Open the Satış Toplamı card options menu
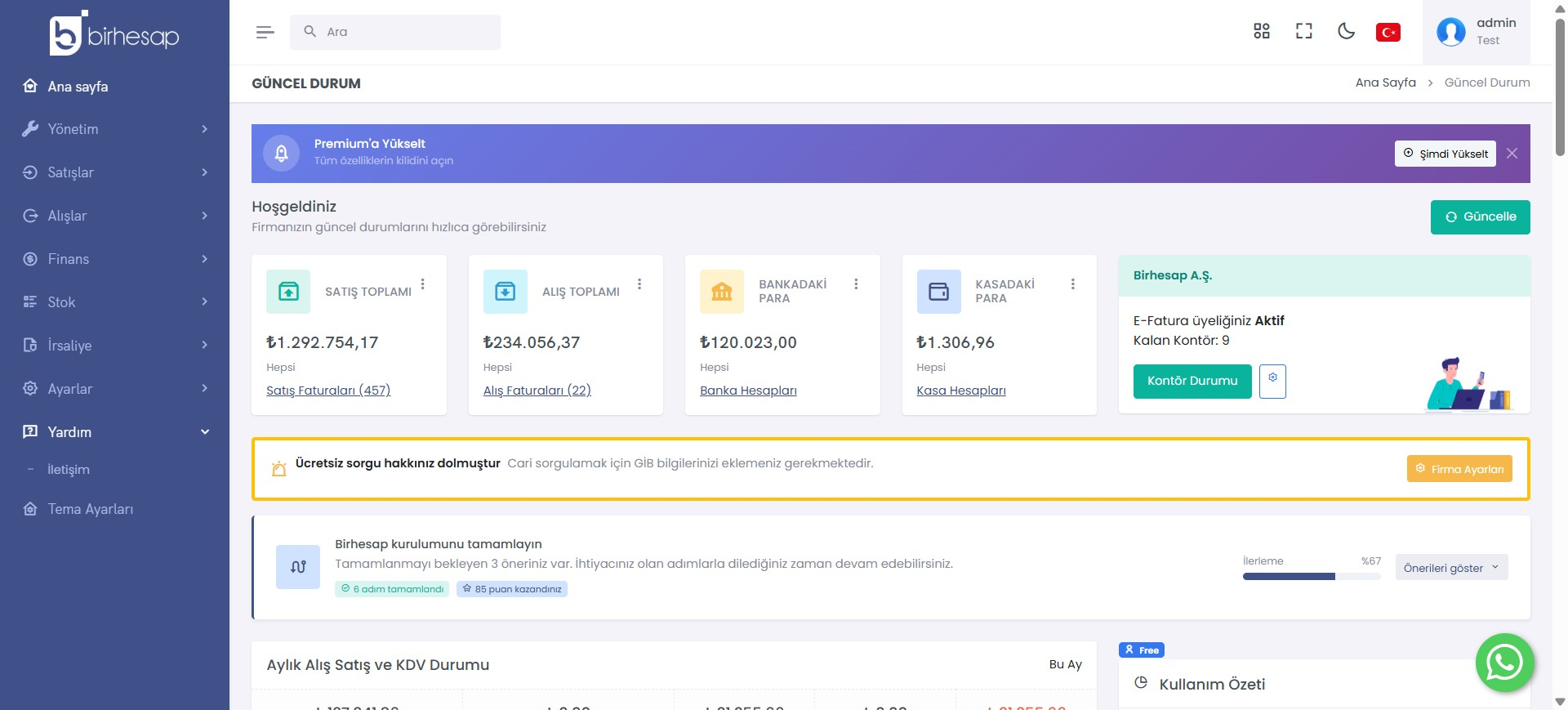Image resolution: width=1568 pixels, height=710 pixels. click(423, 284)
